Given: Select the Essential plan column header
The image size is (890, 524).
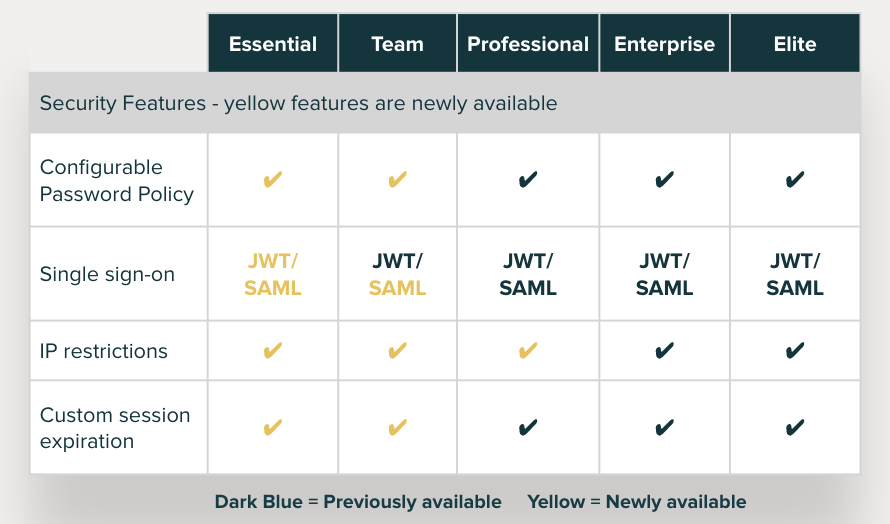Looking at the screenshot, I should pos(273,44).
